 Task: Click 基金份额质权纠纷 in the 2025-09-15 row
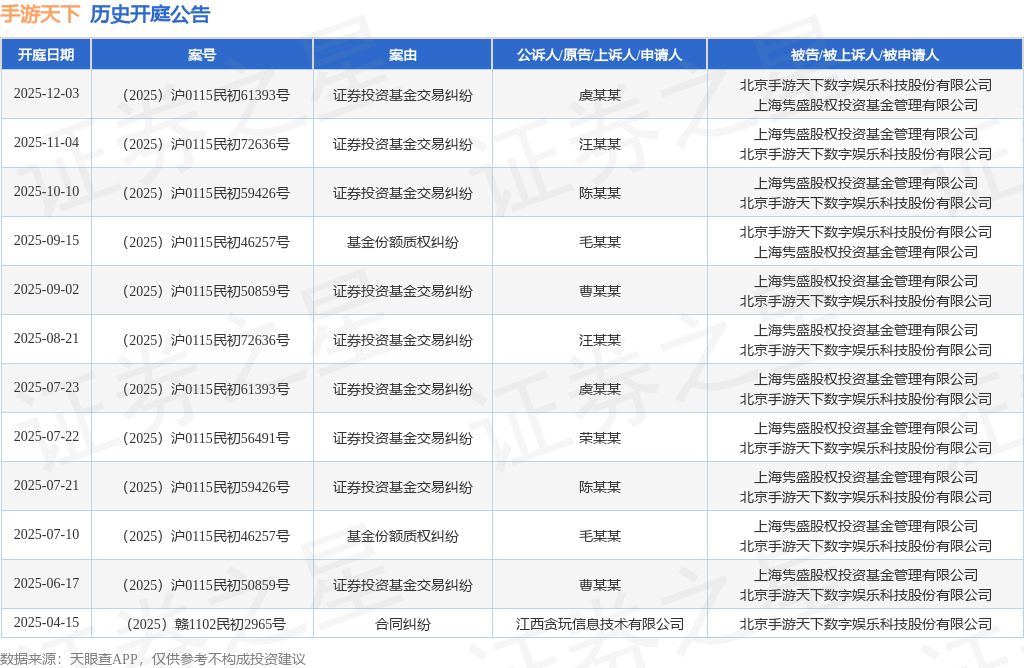403,242
